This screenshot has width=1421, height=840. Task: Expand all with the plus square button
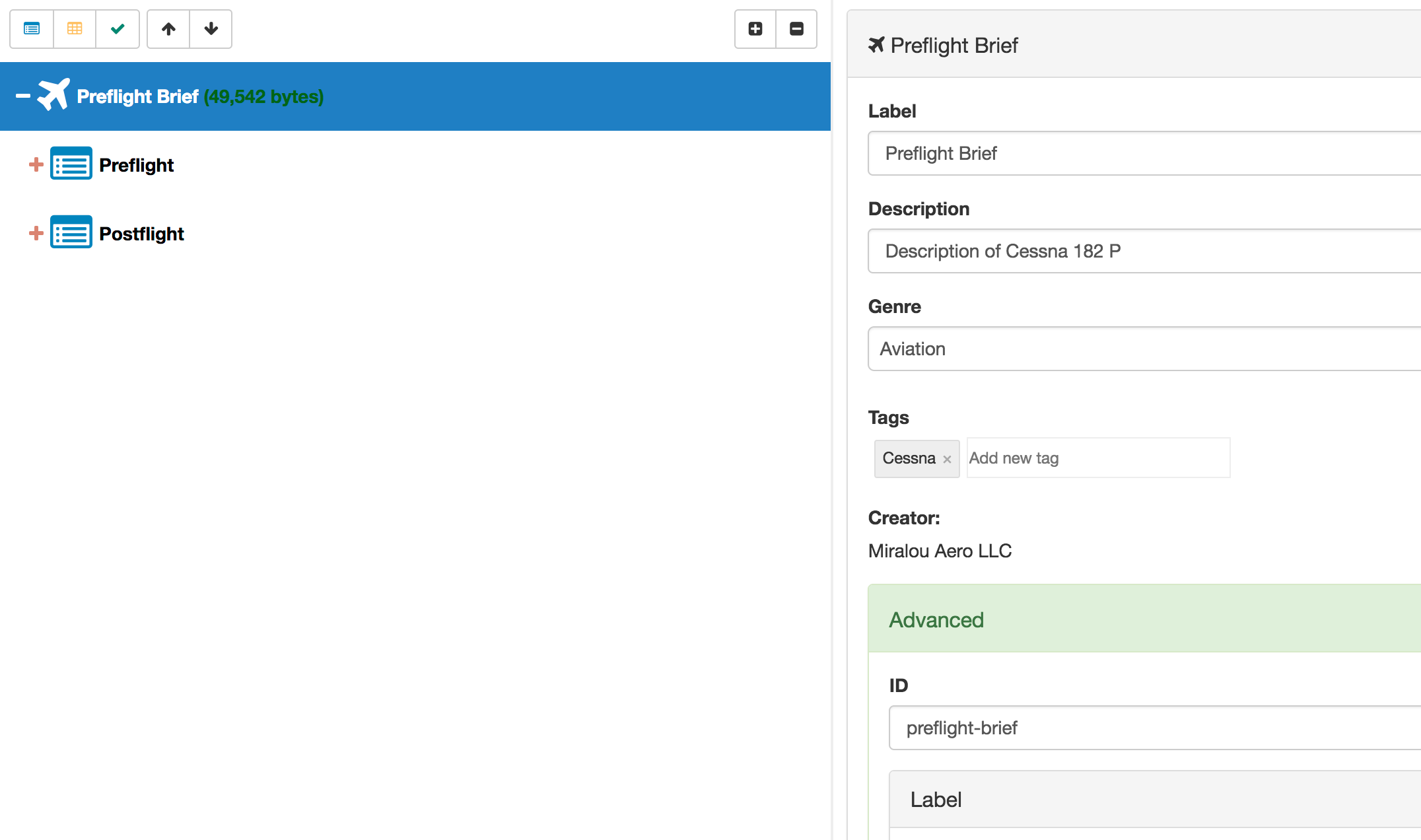pyautogui.click(x=755, y=29)
